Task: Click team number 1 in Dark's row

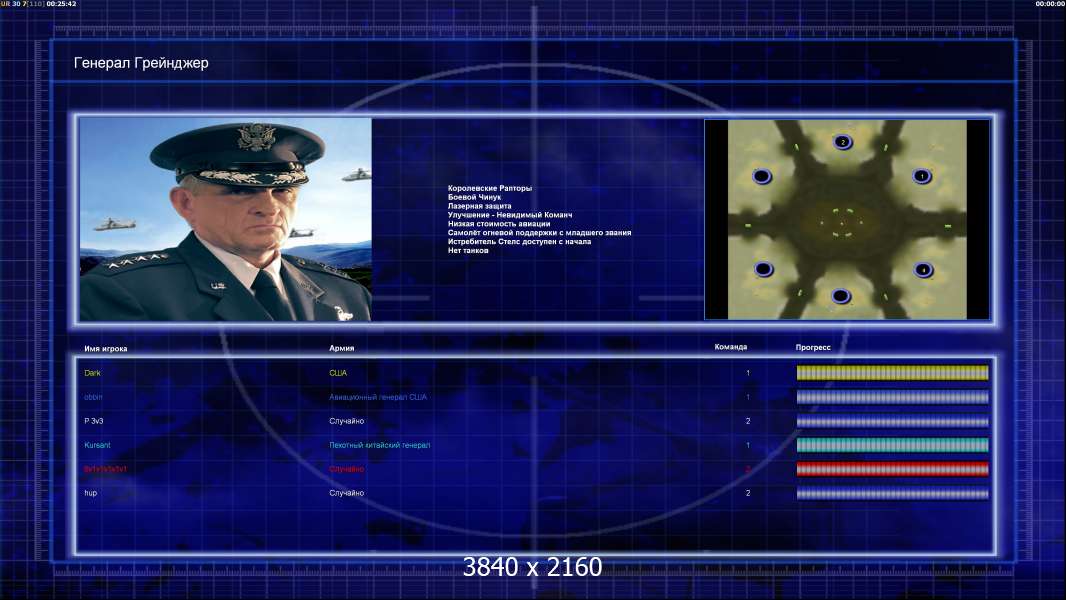Action: [x=748, y=373]
